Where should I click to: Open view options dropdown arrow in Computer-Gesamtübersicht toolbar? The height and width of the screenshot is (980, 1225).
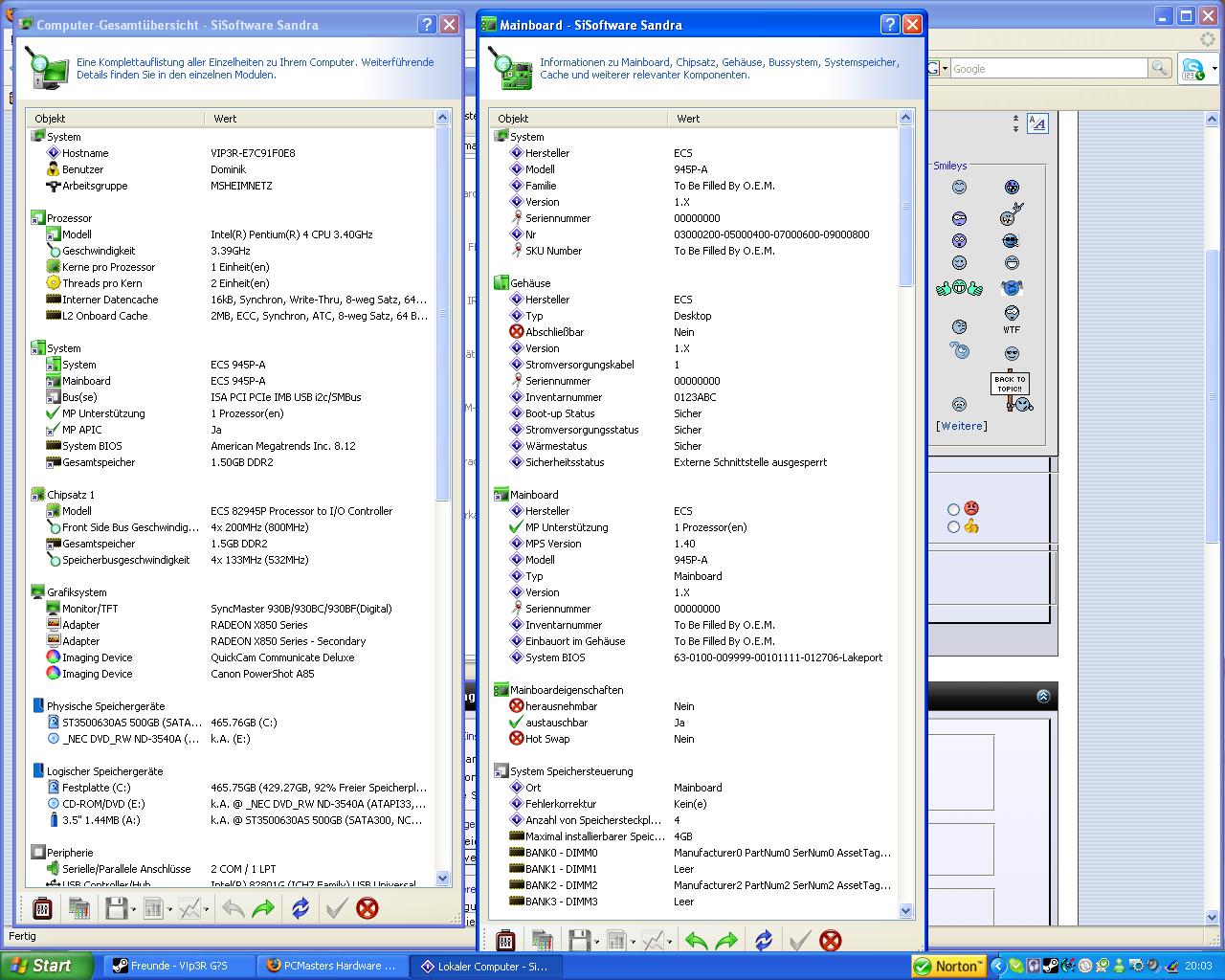[170, 909]
